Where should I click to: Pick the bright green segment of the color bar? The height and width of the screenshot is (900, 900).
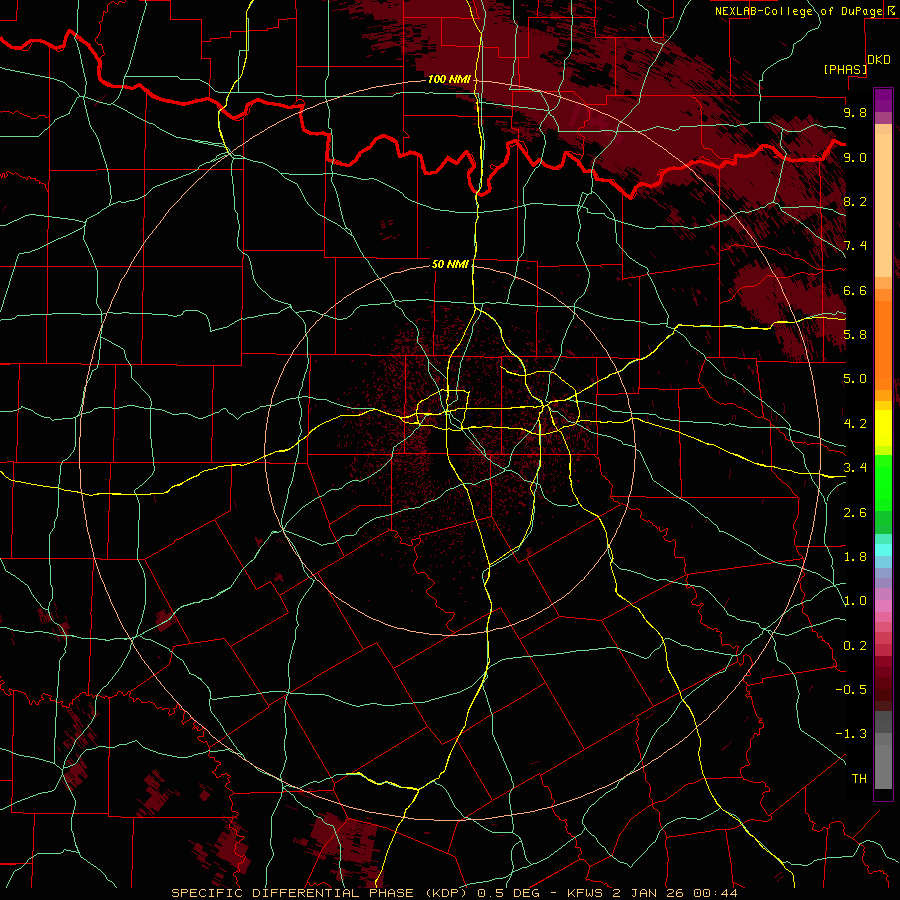883,483
